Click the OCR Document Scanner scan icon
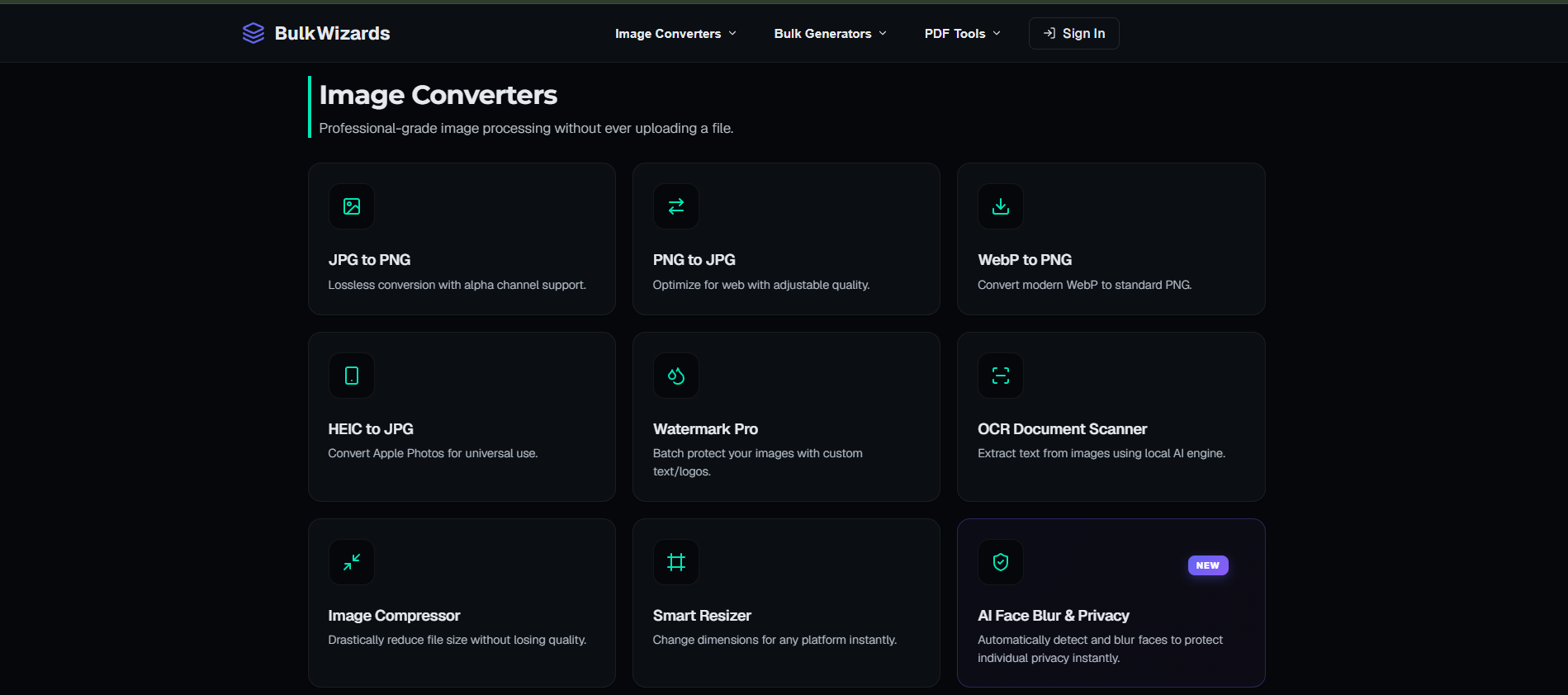This screenshot has height=695, width=1568. 1001,376
